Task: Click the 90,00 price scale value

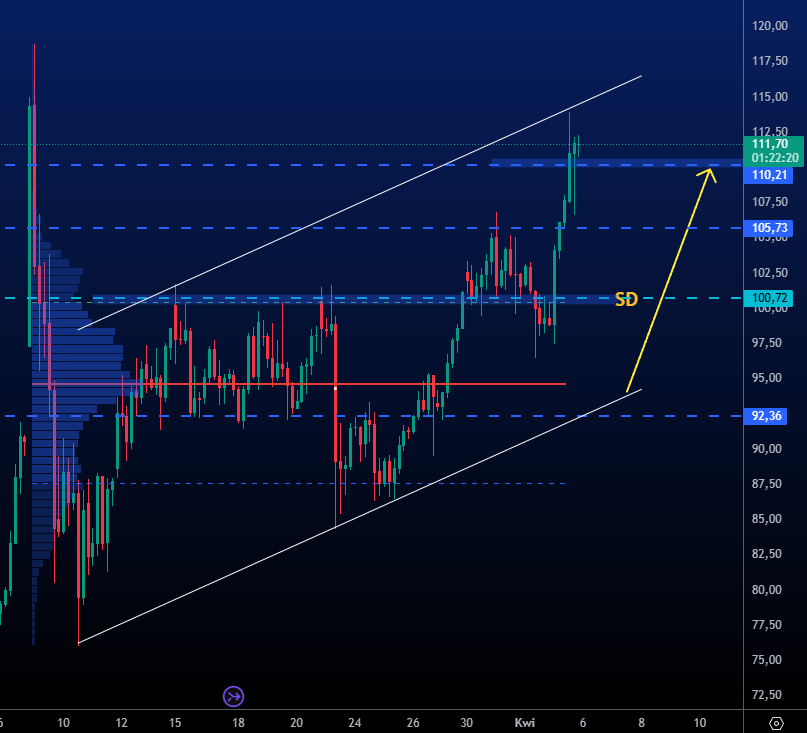Action: point(766,449)
